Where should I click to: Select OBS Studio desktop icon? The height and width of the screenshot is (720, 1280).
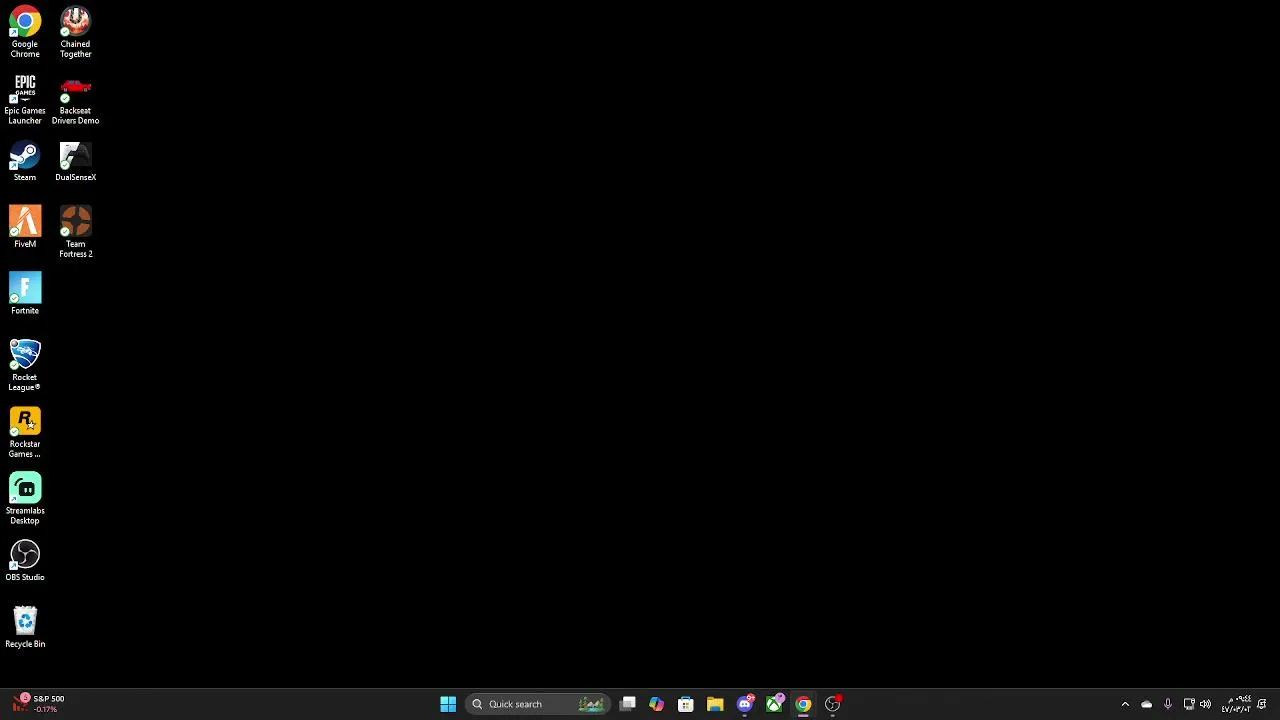click(x=25, y=561)
